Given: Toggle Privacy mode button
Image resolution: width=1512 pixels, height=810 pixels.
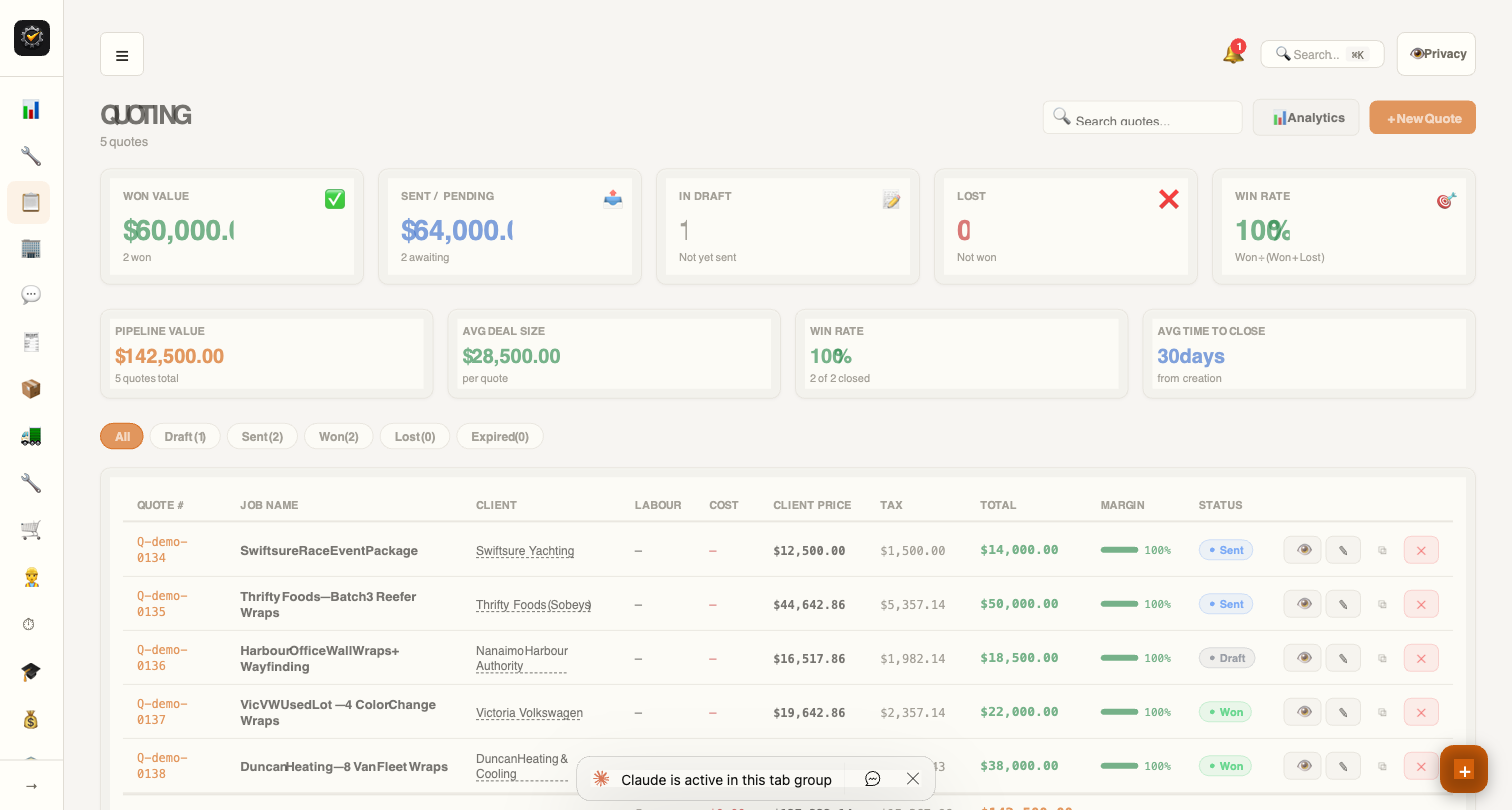Looking at the screenshot, I should [1436, 54].
